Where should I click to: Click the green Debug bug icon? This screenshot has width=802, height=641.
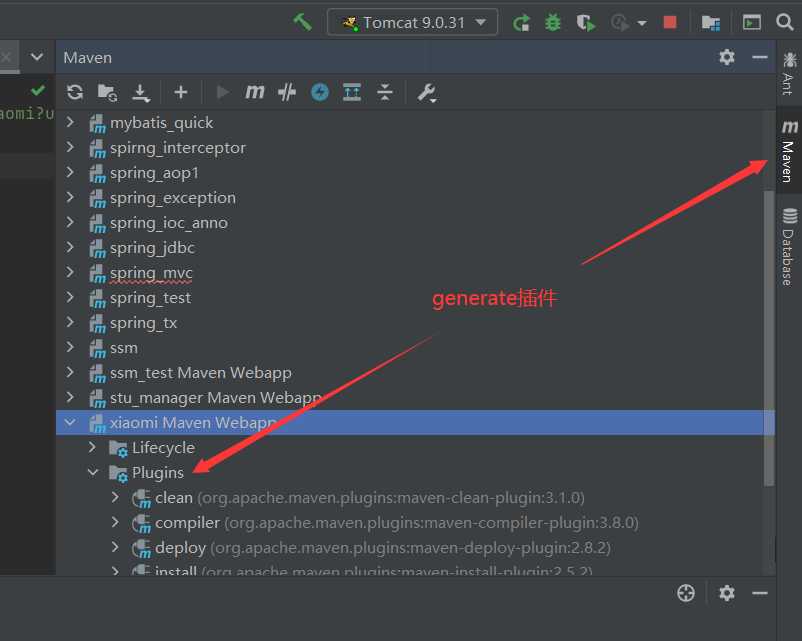point(553,23)
